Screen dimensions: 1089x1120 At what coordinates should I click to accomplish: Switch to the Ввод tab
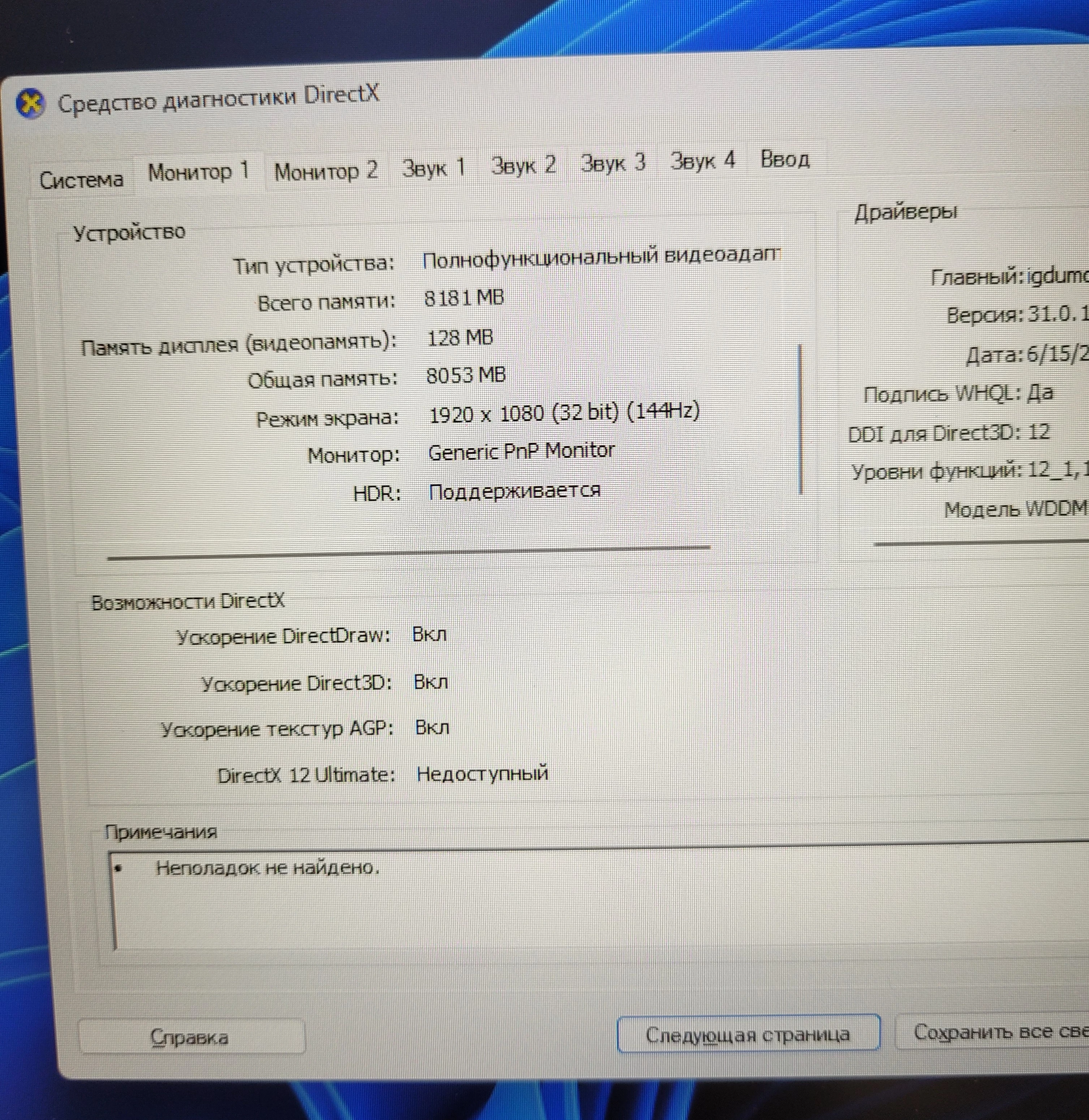tap(785, 159)
